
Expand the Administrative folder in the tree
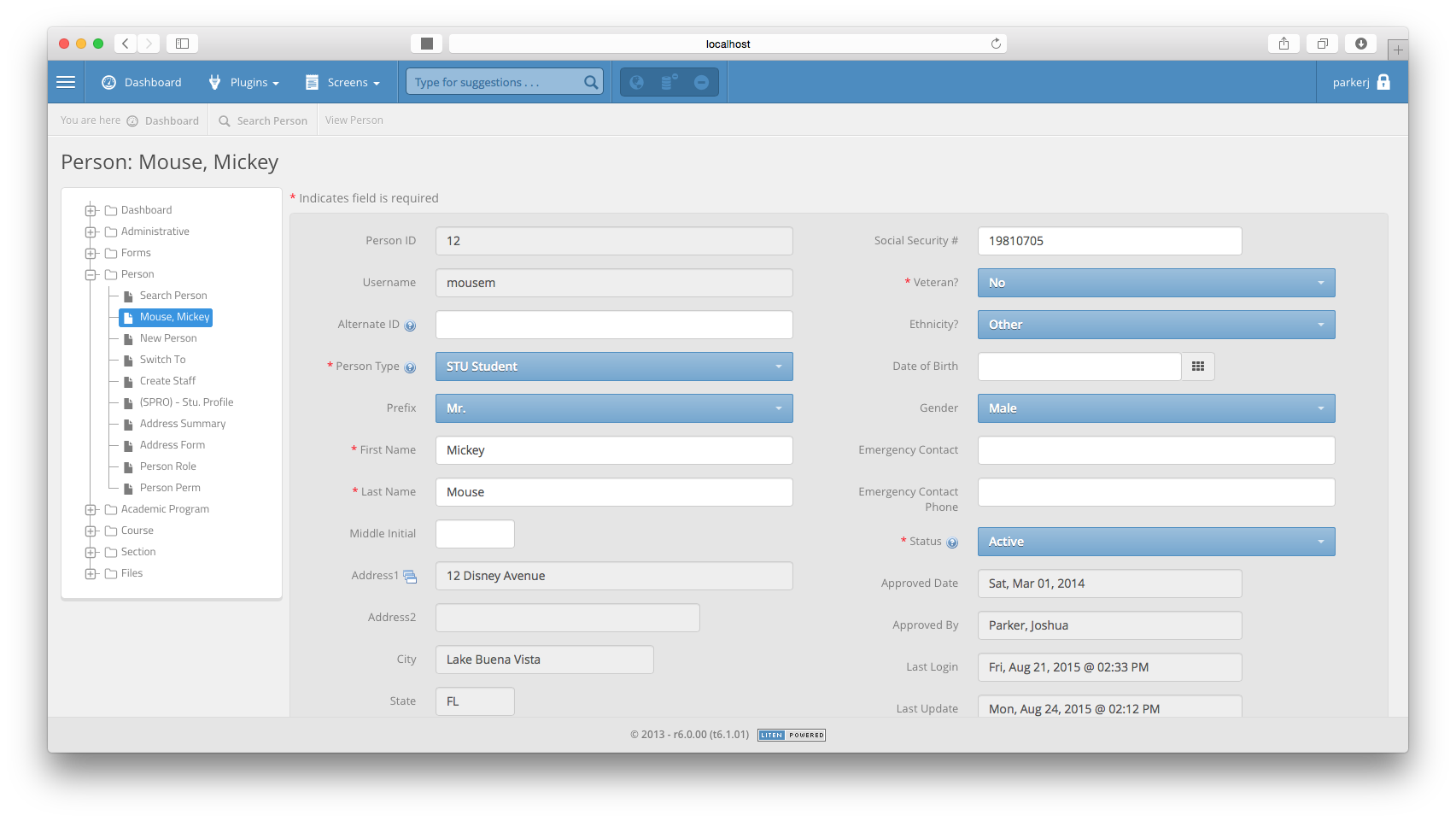click(x=91, y=231)
